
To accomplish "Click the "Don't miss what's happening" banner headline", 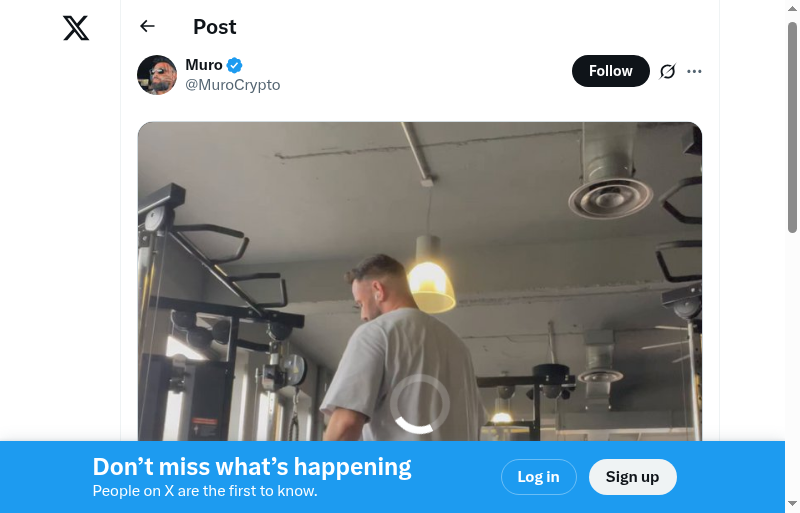I will point(252,467).
